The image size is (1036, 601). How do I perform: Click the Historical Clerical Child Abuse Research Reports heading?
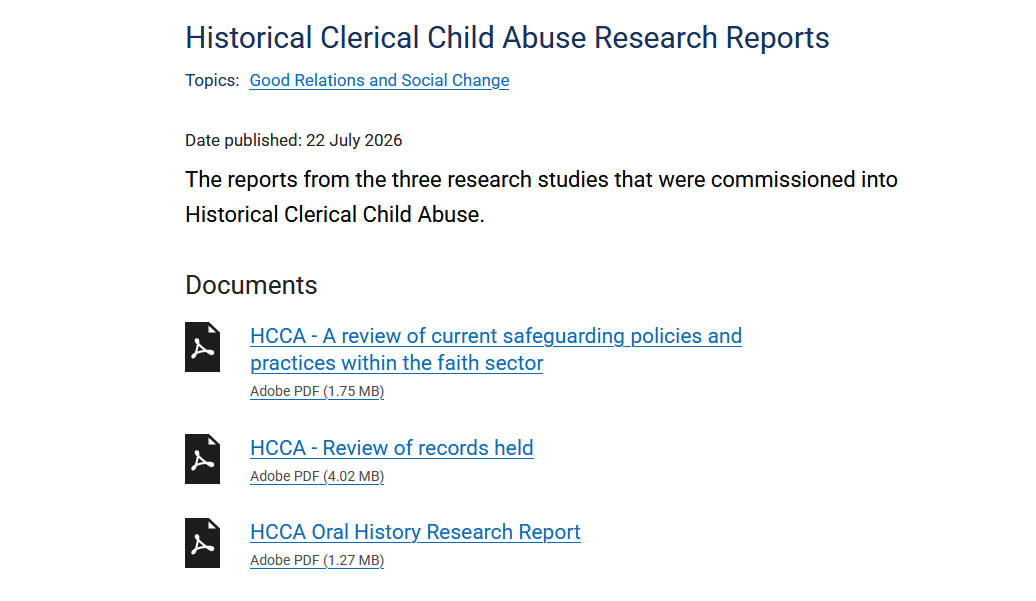click(x=507, y=38)
